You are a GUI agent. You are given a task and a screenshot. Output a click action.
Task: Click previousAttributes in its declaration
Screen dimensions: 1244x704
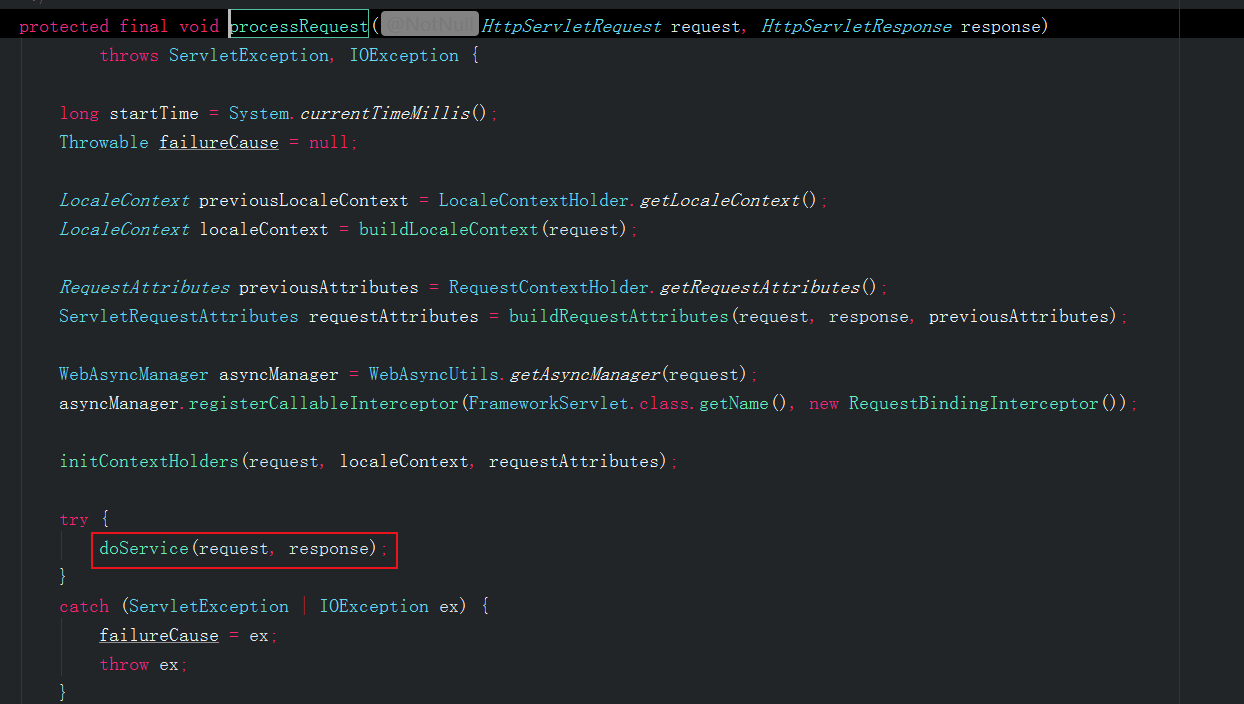[x=328, y=287]
